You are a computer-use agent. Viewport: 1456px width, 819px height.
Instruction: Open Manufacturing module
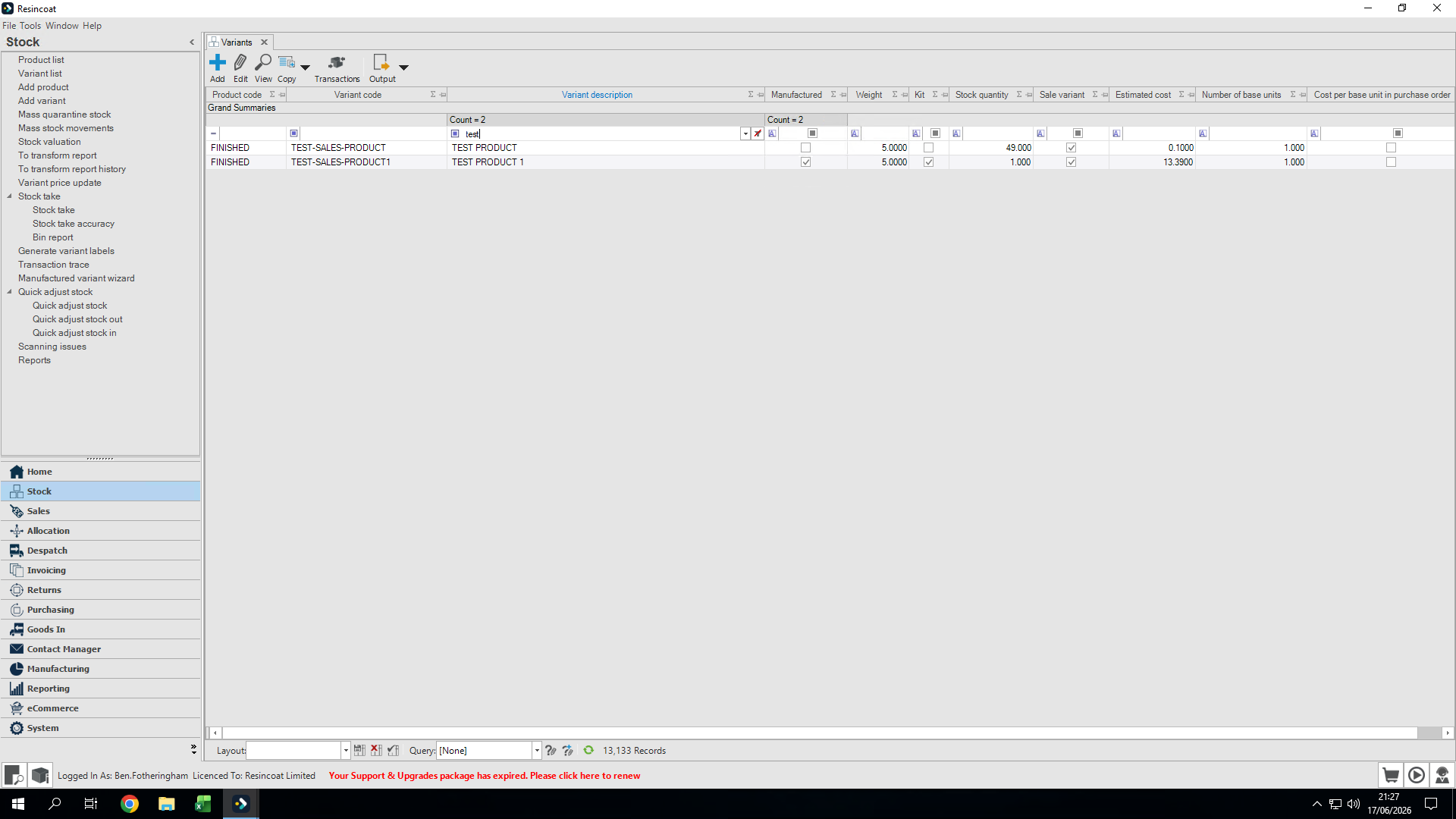(x=101, y=669)
